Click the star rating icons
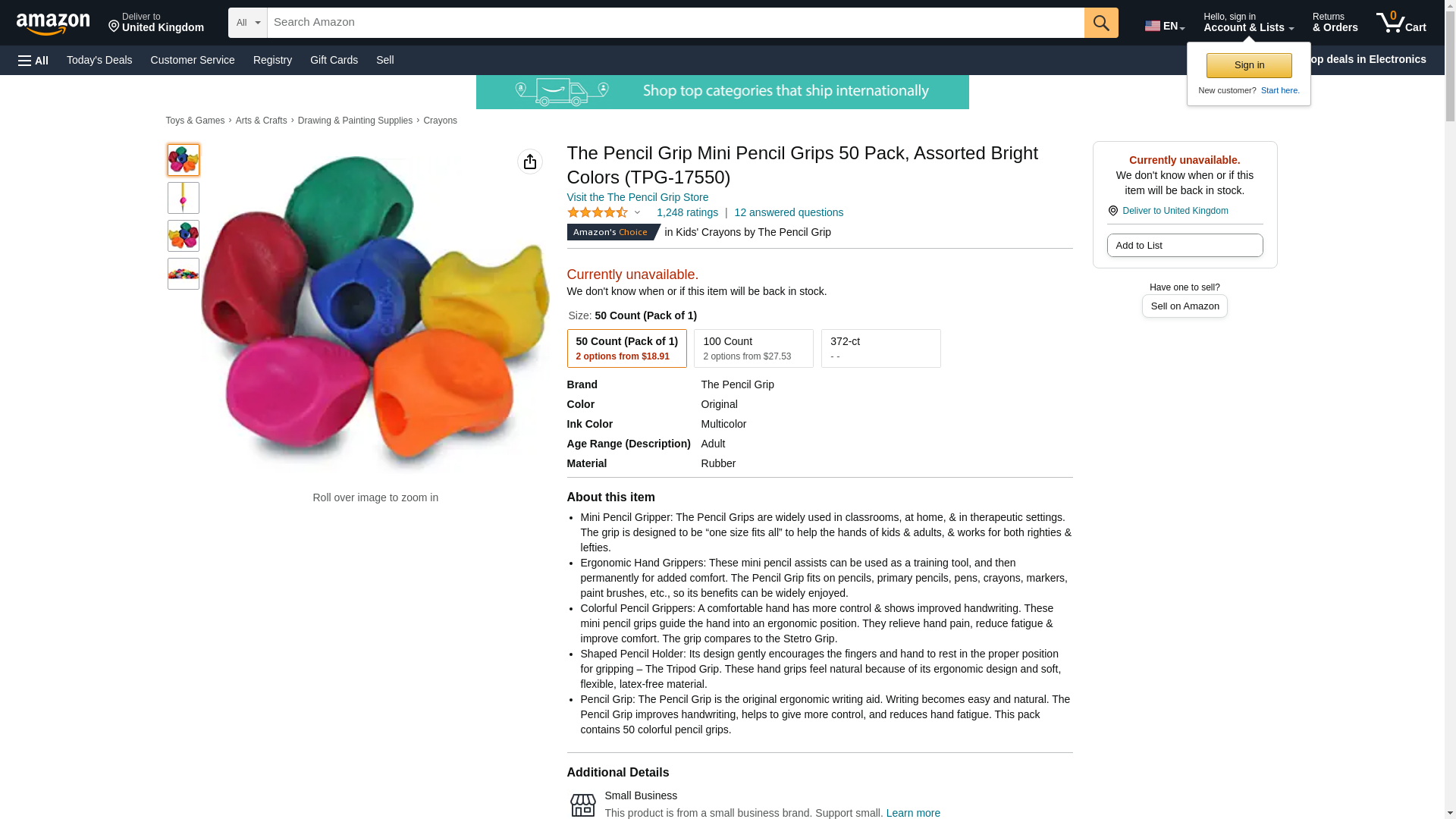The height and width of the screenshot is (819, 1456). pyautogui.click(x=598, y=213)
